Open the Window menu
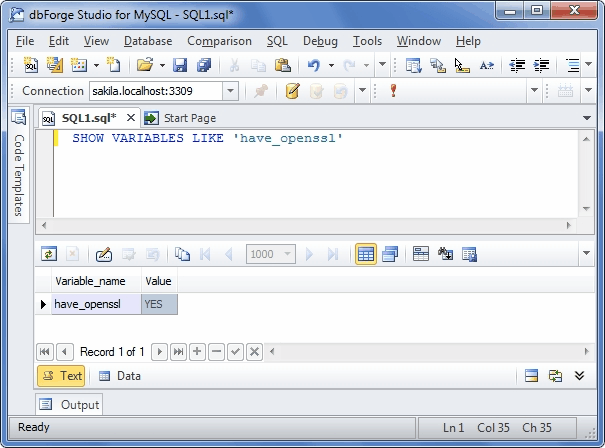 (419, 41)
